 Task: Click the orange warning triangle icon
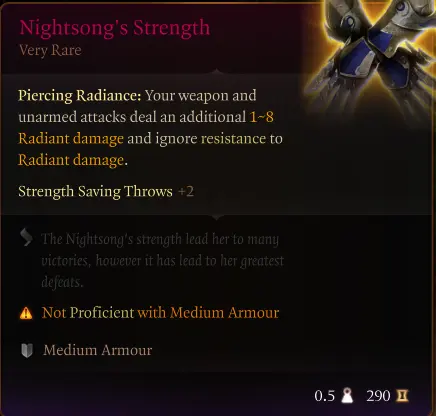tap(26, 313)
